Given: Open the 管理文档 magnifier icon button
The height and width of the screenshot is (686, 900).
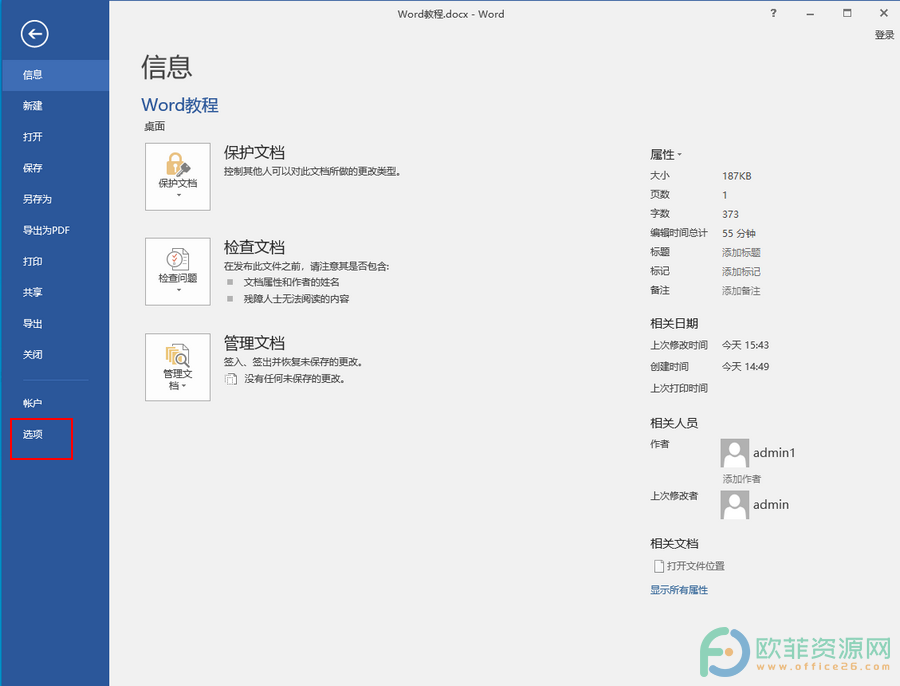Looking at the screenshot, I should [178, 367].
